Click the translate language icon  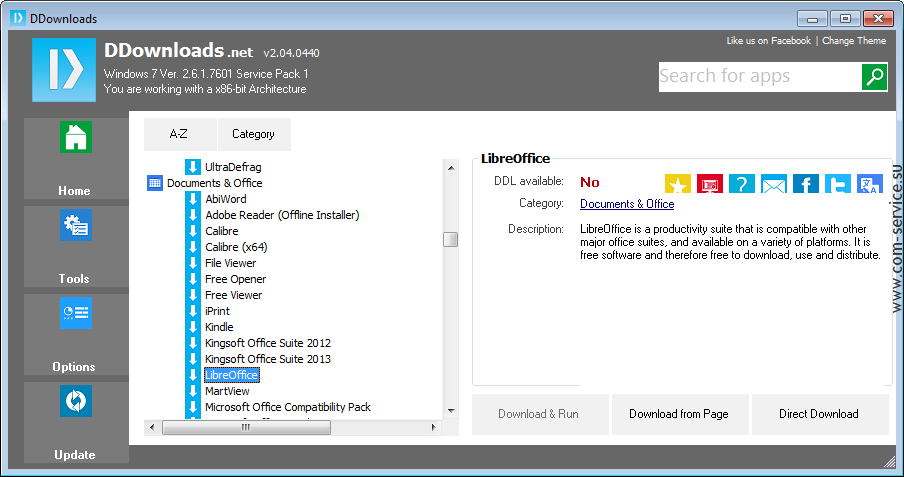pos(869,183)
